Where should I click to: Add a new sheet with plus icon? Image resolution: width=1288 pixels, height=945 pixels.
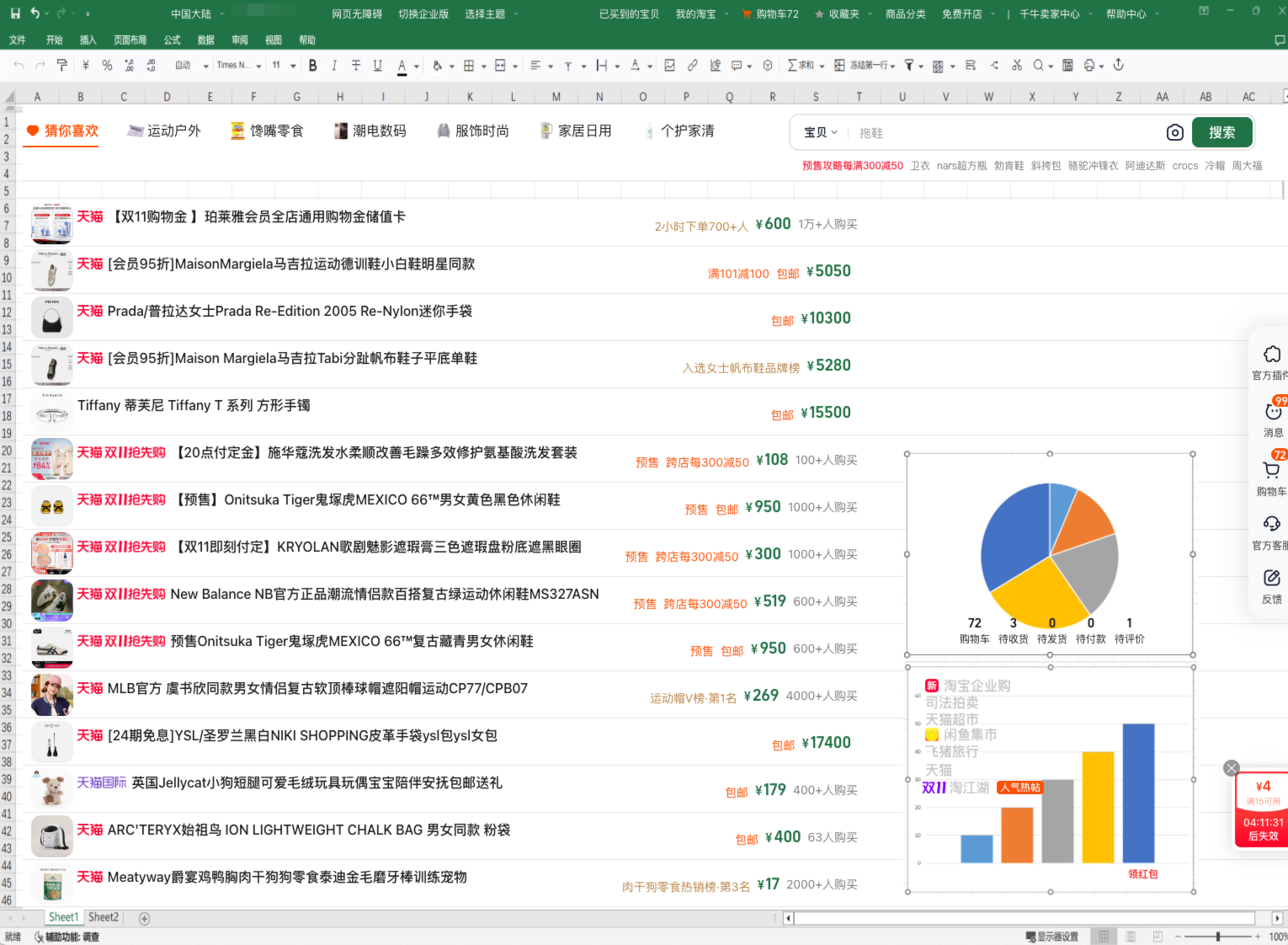tap(144, 918)
